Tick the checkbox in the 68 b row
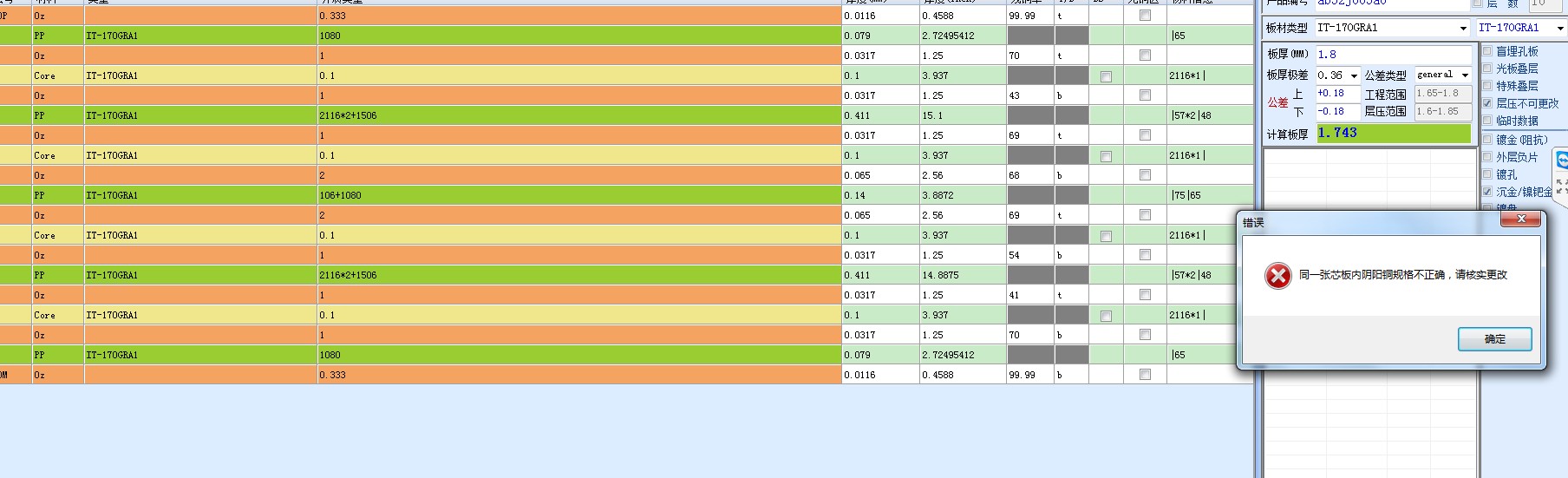This screenshot has width=1568, height=478. [1145, 175]
